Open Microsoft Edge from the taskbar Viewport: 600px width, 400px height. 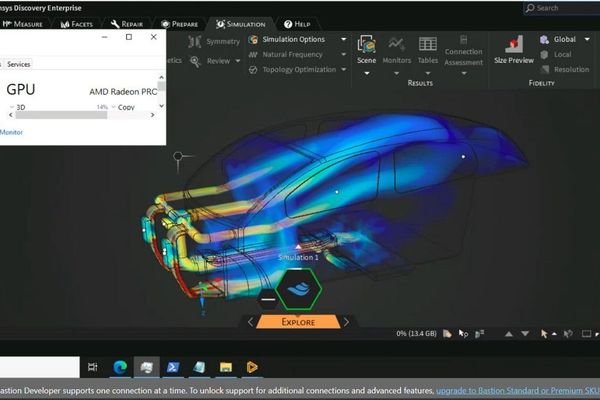click(x=120, y=367)
